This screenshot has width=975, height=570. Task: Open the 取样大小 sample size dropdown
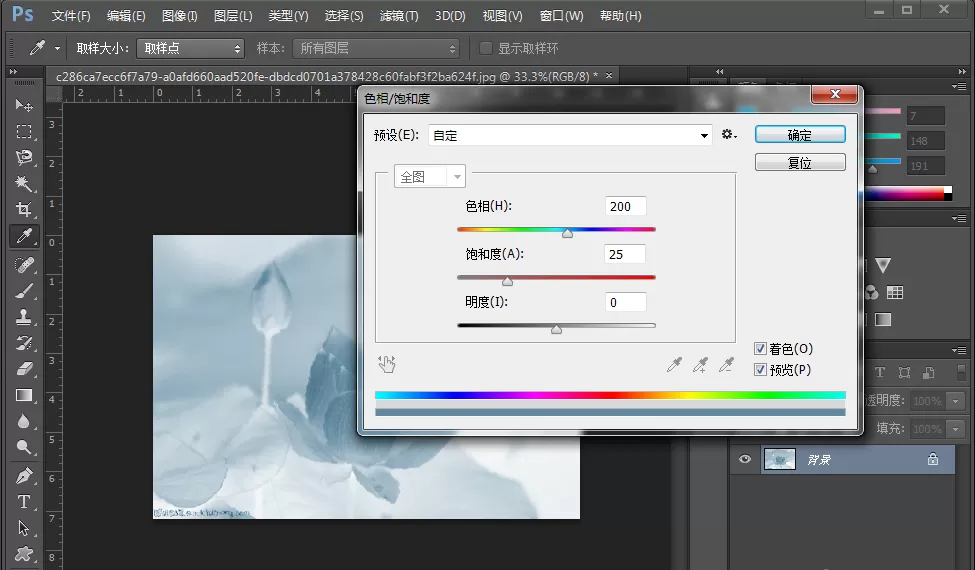coord(190,48)
